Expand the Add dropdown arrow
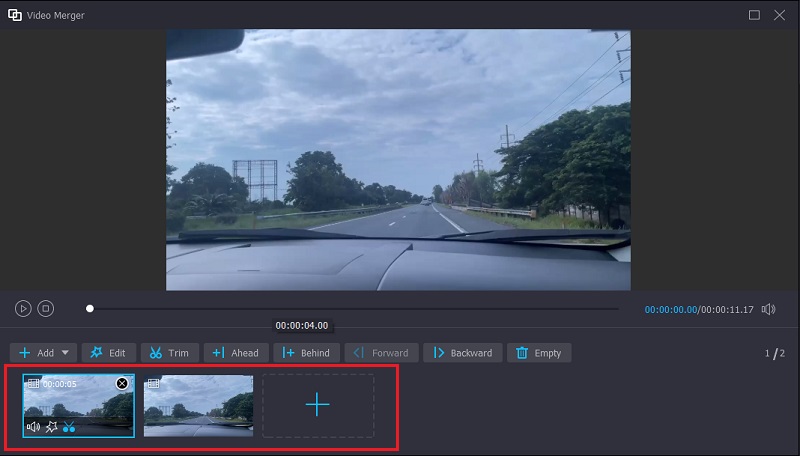800x456 pixels. point(66,353)
